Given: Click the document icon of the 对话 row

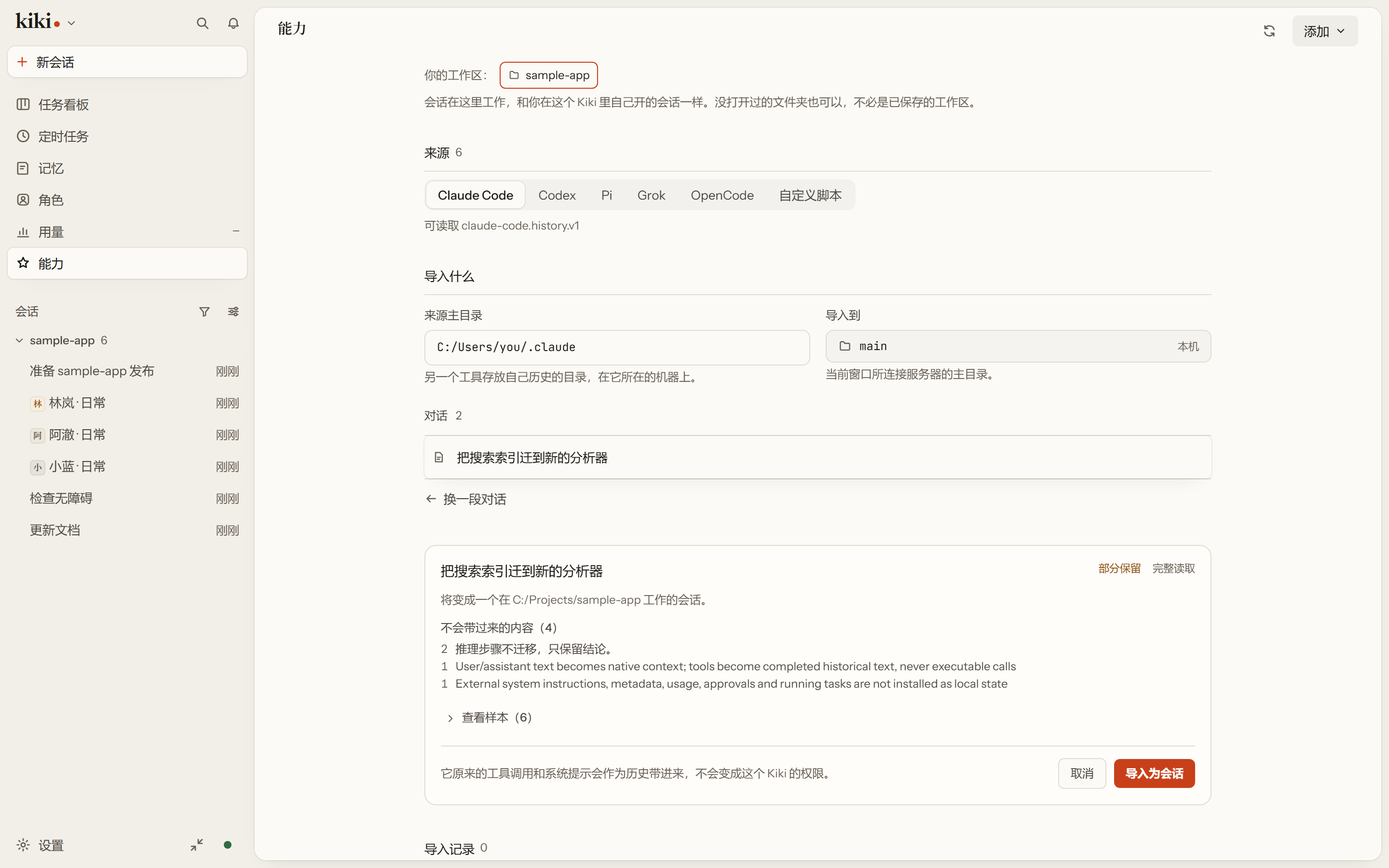Looking at the screenshot, I should coord(439,458).
